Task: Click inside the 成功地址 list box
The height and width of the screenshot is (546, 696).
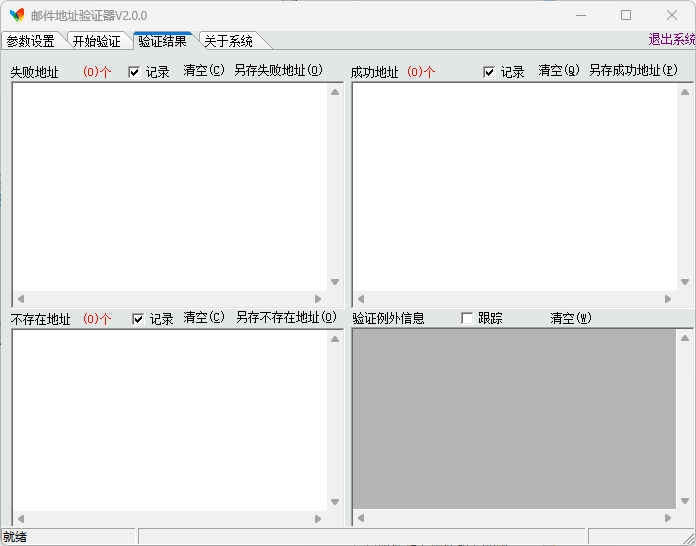Action: (515, 187)
